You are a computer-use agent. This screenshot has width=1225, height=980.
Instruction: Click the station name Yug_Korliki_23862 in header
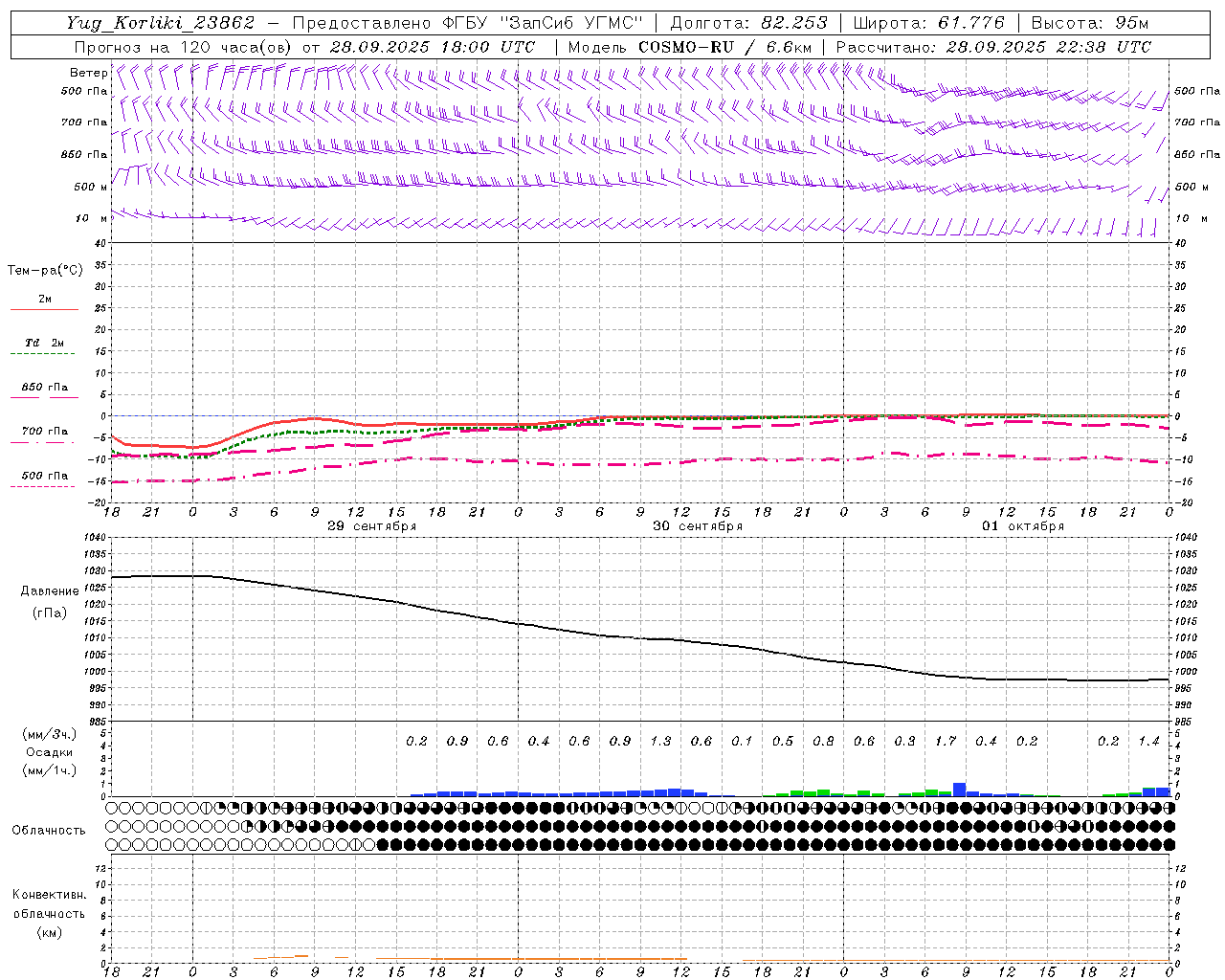point(160,23)
